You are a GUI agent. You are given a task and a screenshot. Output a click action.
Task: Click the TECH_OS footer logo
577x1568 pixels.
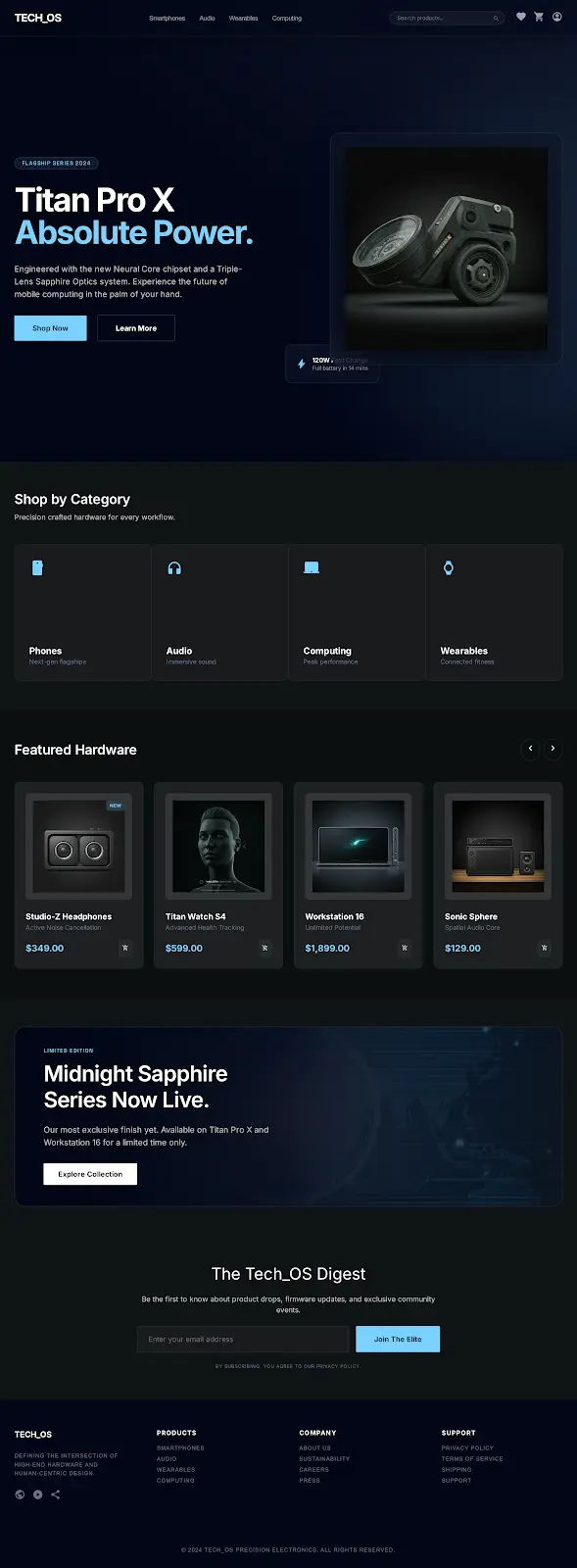[33, 1435]
